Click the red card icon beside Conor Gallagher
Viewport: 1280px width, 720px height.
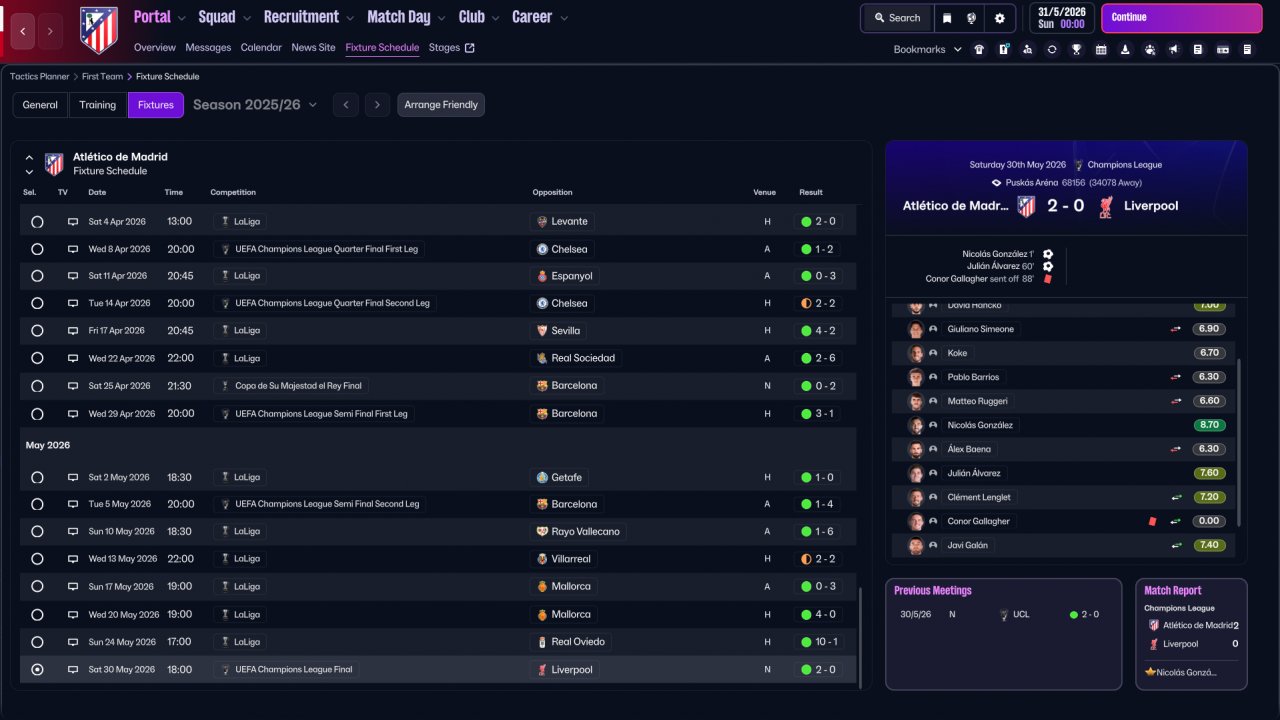1153,521
